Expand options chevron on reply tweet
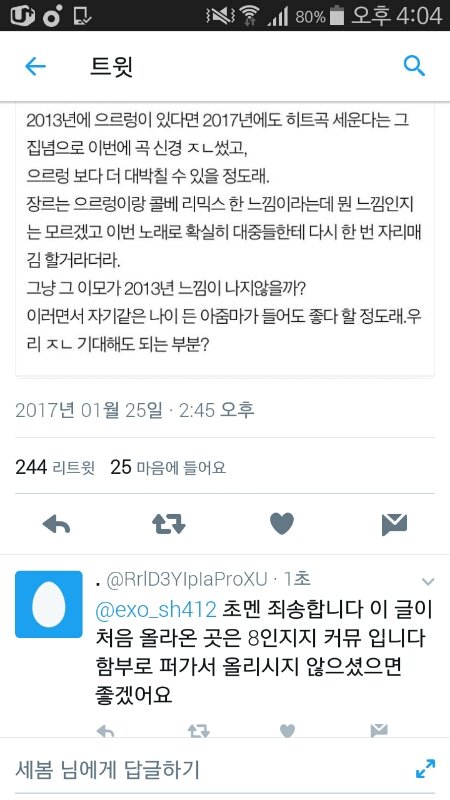 (x=428, y=582)
